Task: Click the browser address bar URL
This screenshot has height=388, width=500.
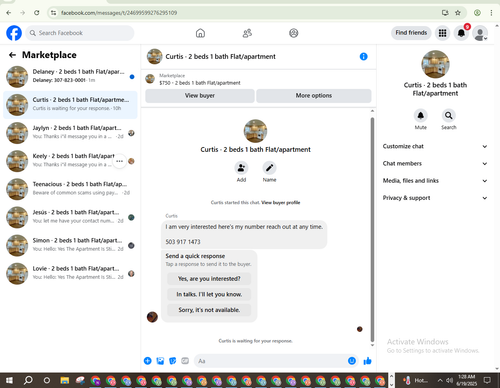Action: point(119,13)
